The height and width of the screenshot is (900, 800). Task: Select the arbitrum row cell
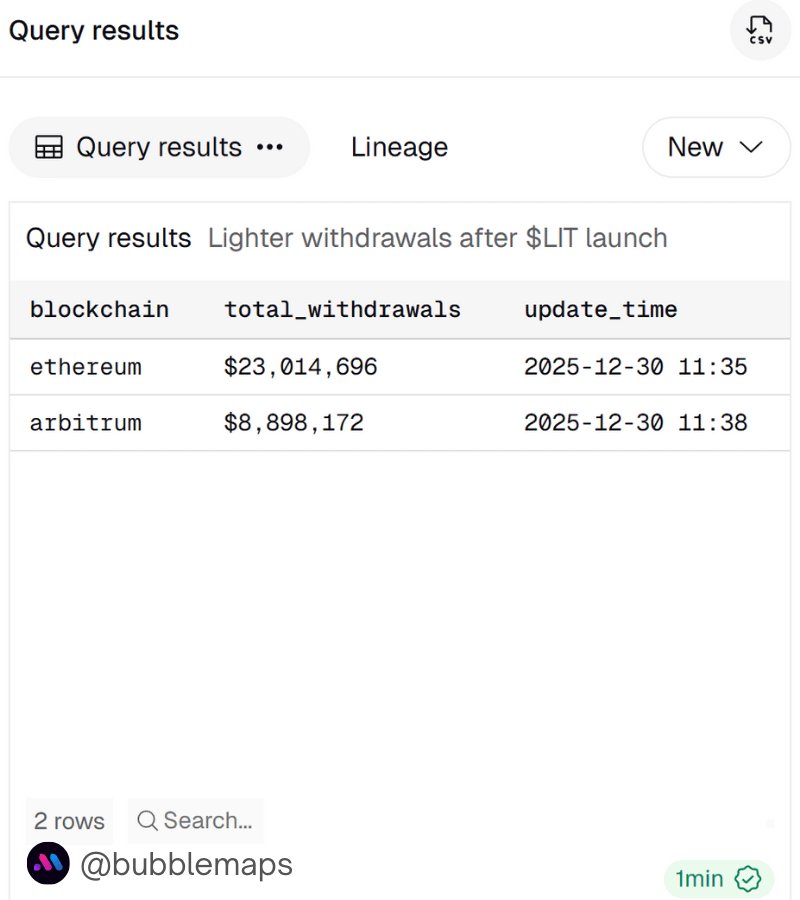(85, 423)
